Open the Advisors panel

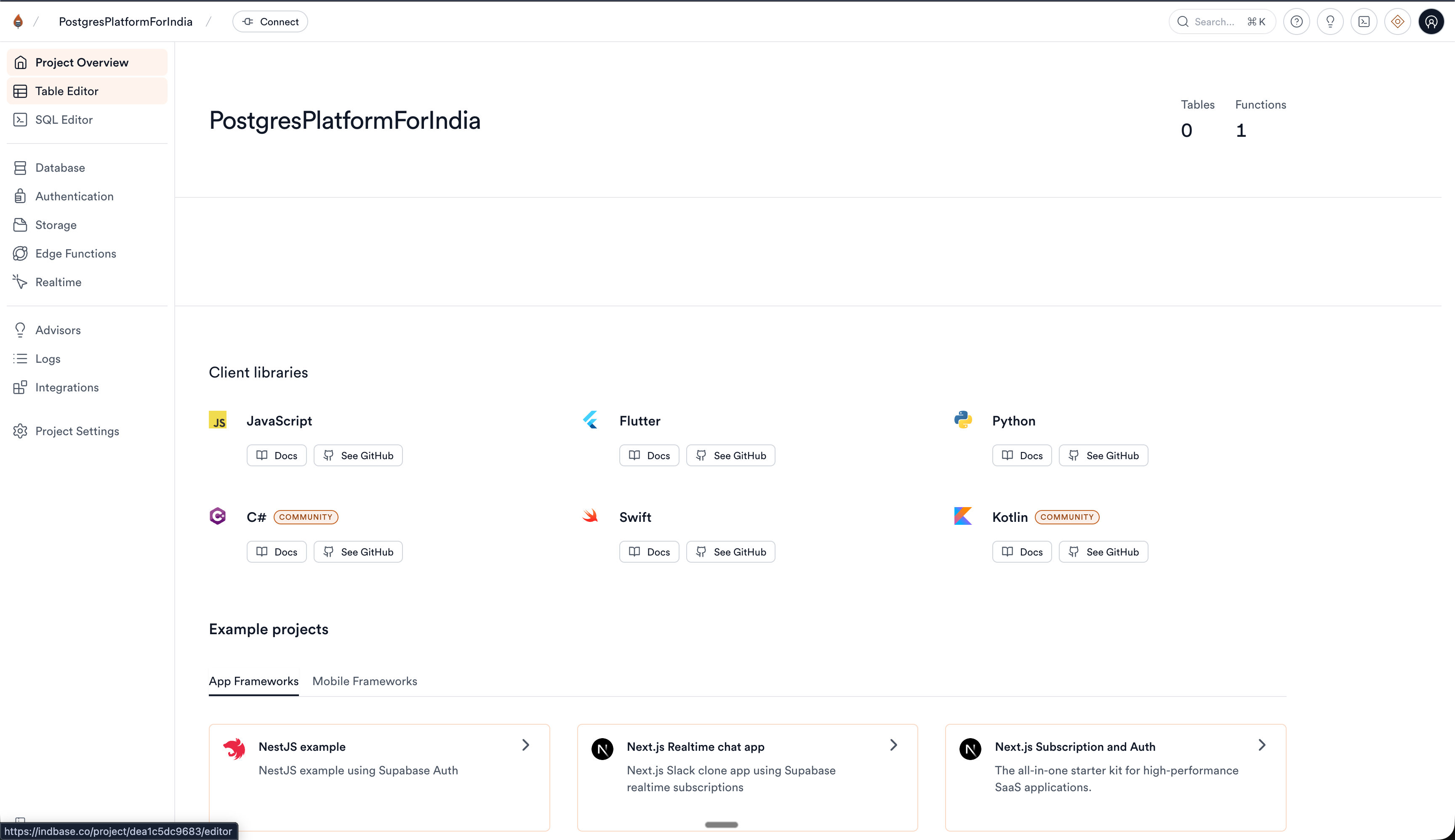coord(58,330)
